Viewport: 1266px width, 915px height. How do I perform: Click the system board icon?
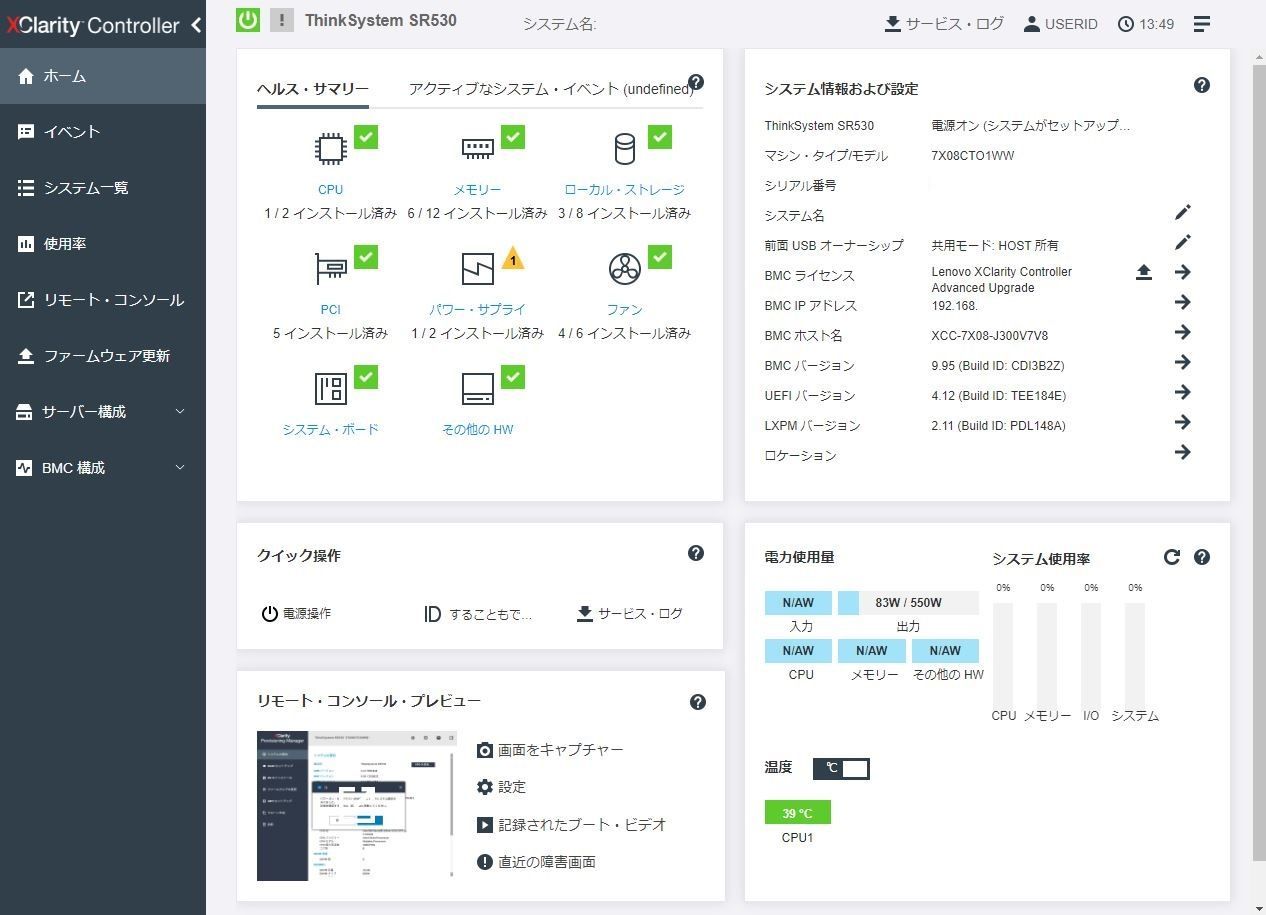point(330,389)
